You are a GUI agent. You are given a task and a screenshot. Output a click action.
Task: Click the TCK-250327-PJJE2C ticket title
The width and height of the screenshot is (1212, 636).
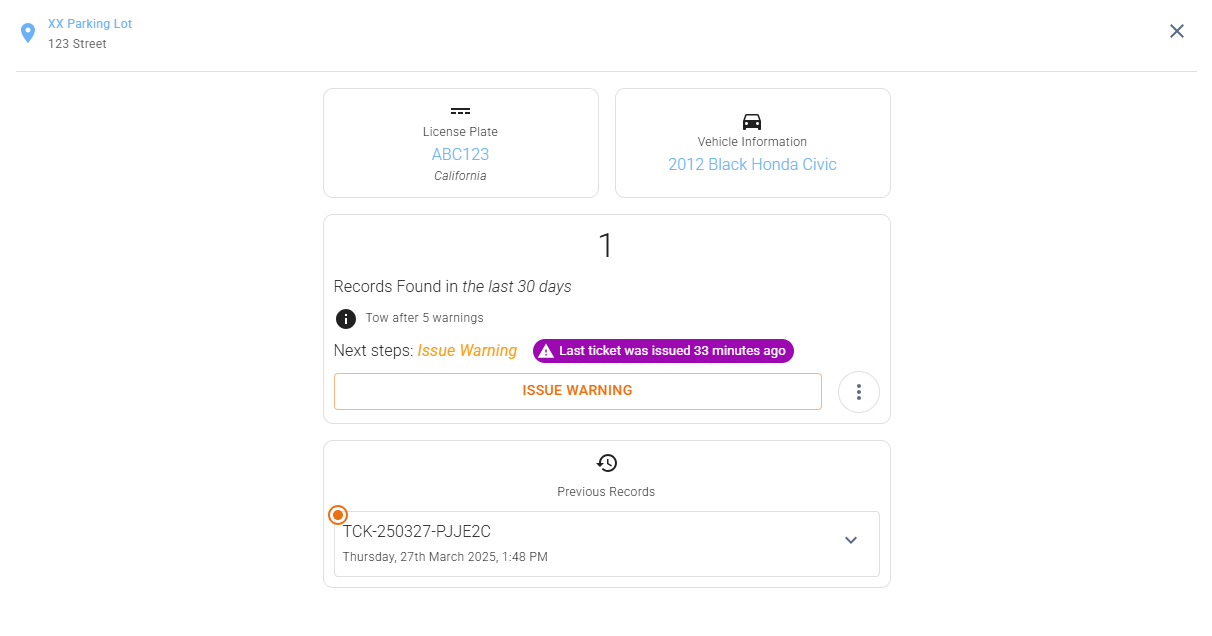point(417,532)
